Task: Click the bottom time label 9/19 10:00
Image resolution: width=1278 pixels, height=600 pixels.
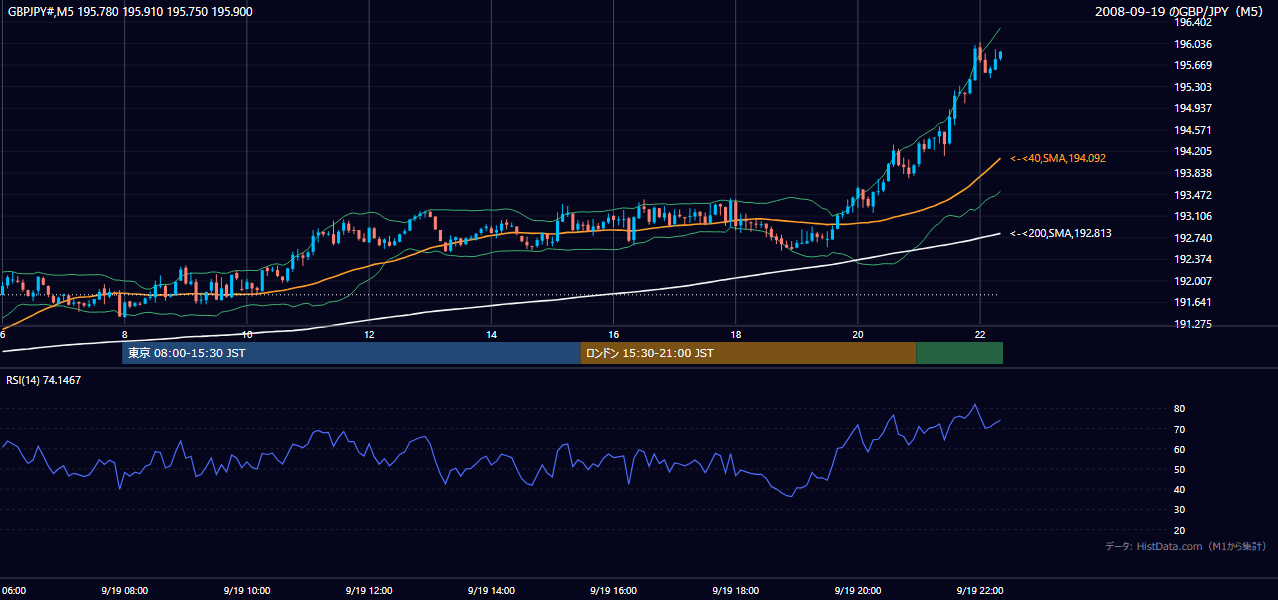Action: 246,590
